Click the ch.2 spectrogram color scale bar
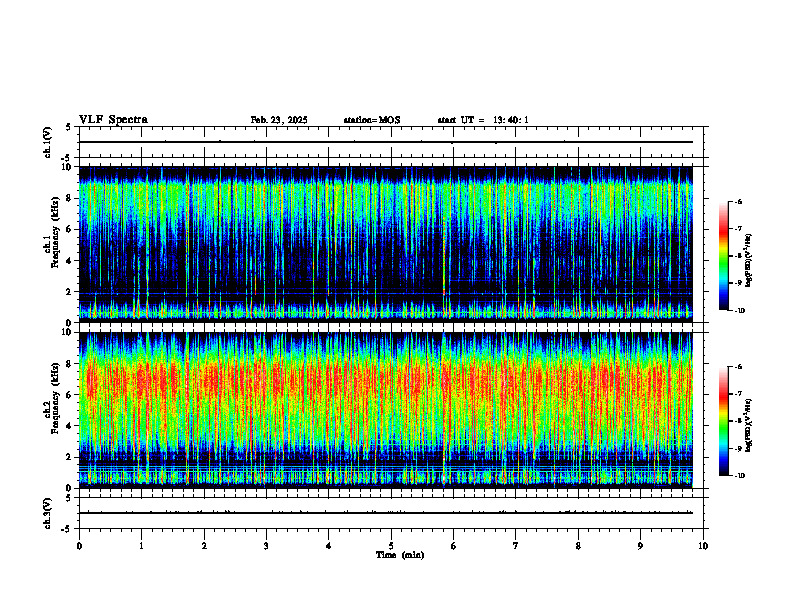This screenshot has width=792, height=612. [723, 421]
